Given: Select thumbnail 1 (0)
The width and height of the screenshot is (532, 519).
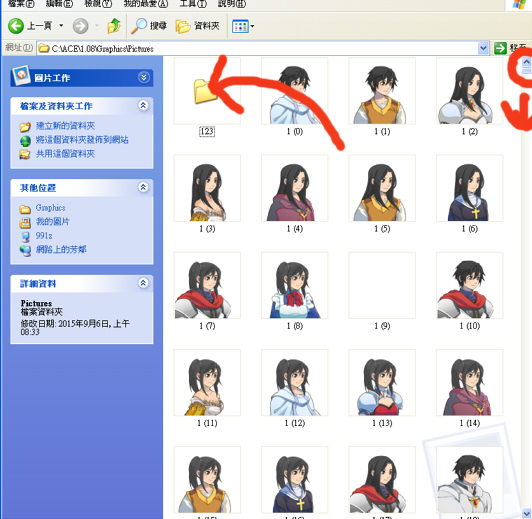Looking at the screenshot, I should pos(294,91).
